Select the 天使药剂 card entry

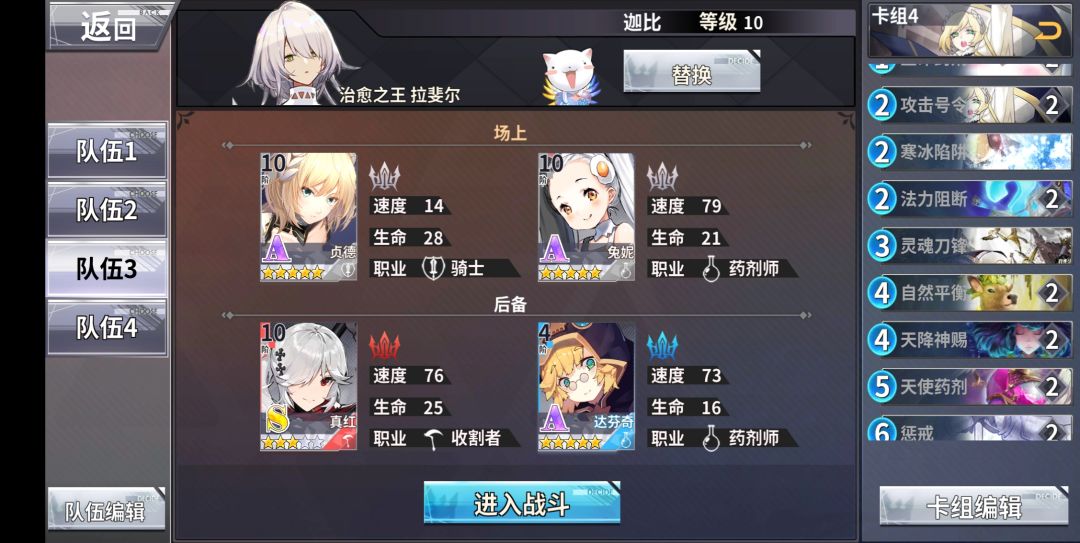(x=970, y=387)
